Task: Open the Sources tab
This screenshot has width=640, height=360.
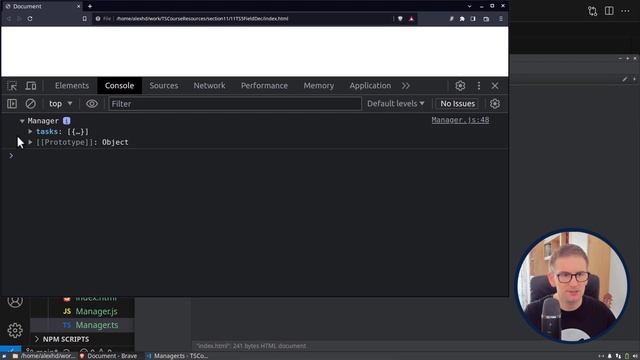Action: (164, 86)
